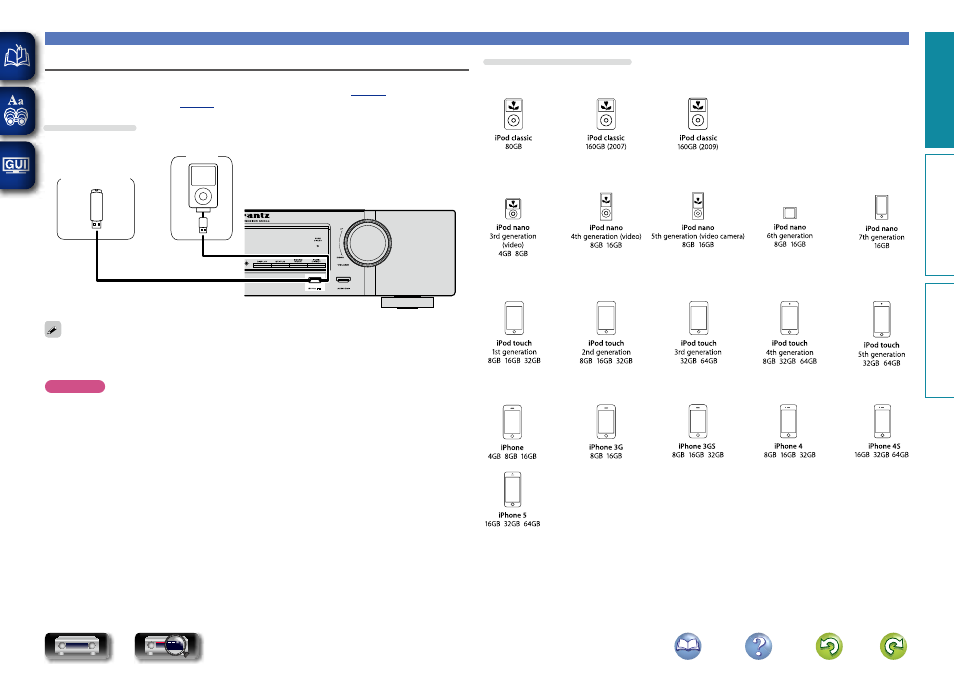Screen dimensions: 954x674
Task: Click the "iPod classic 80GB" label text
Action: (514, 142)
